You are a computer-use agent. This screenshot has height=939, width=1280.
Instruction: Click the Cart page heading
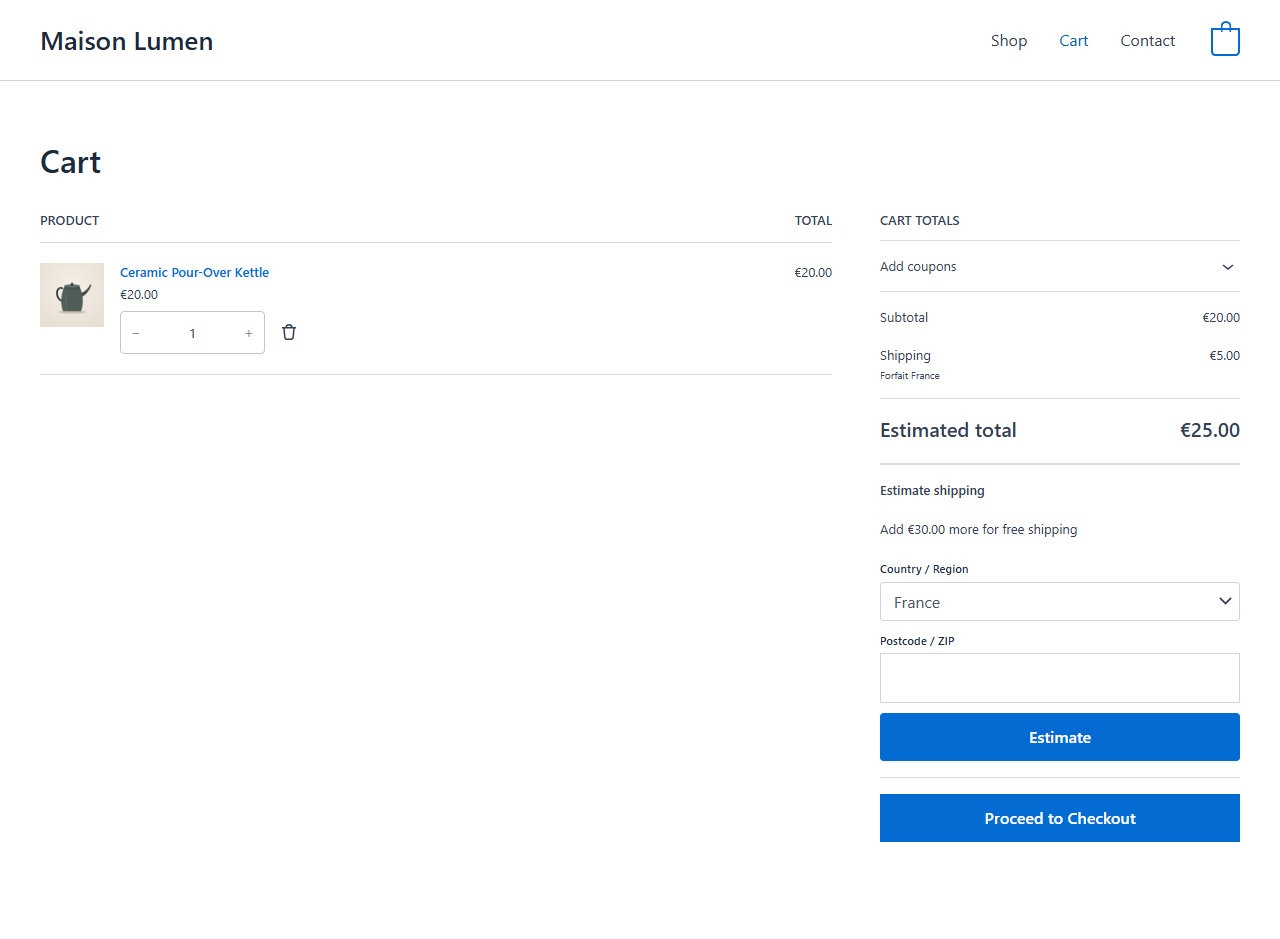click(71, 162)
